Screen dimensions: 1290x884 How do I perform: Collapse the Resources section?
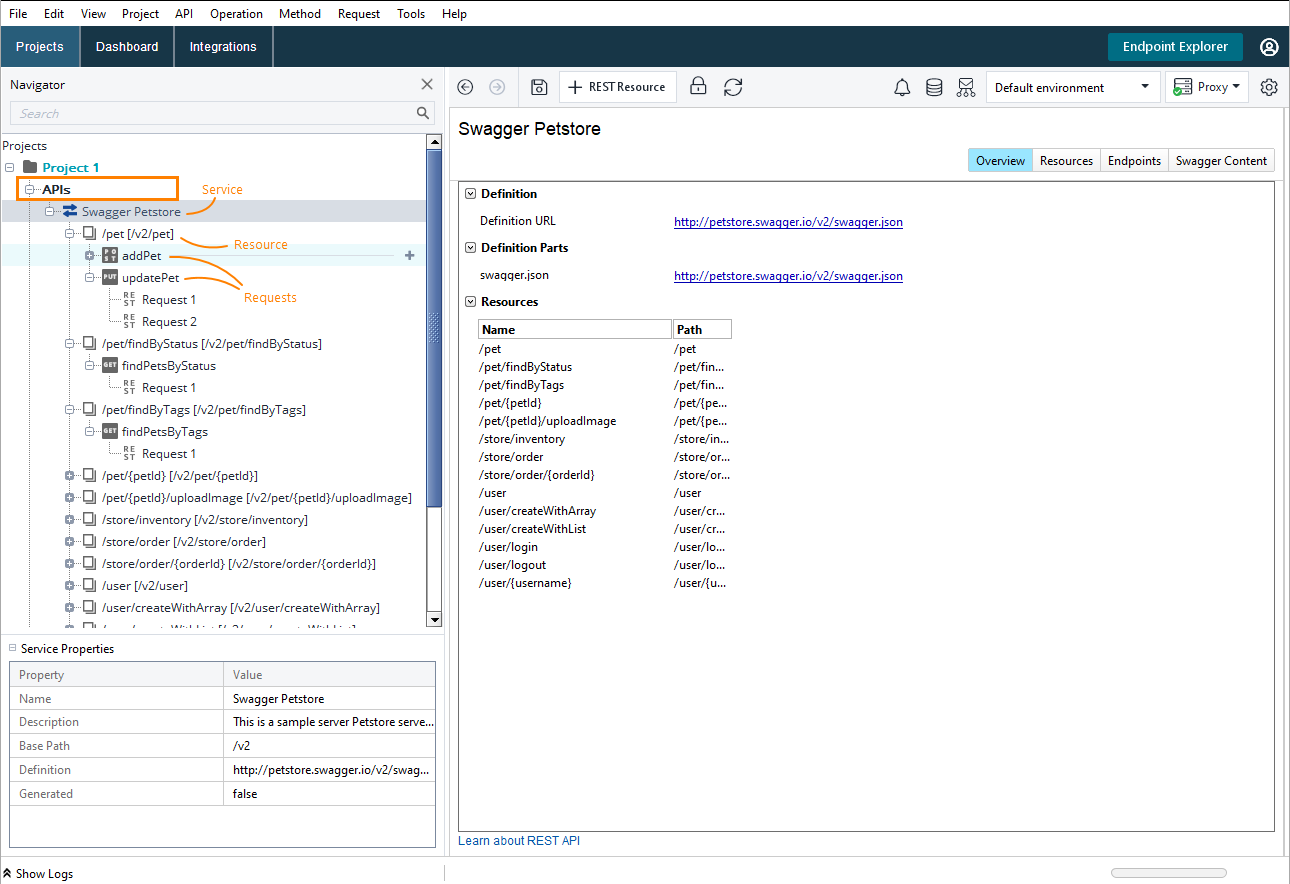point(470,301)
